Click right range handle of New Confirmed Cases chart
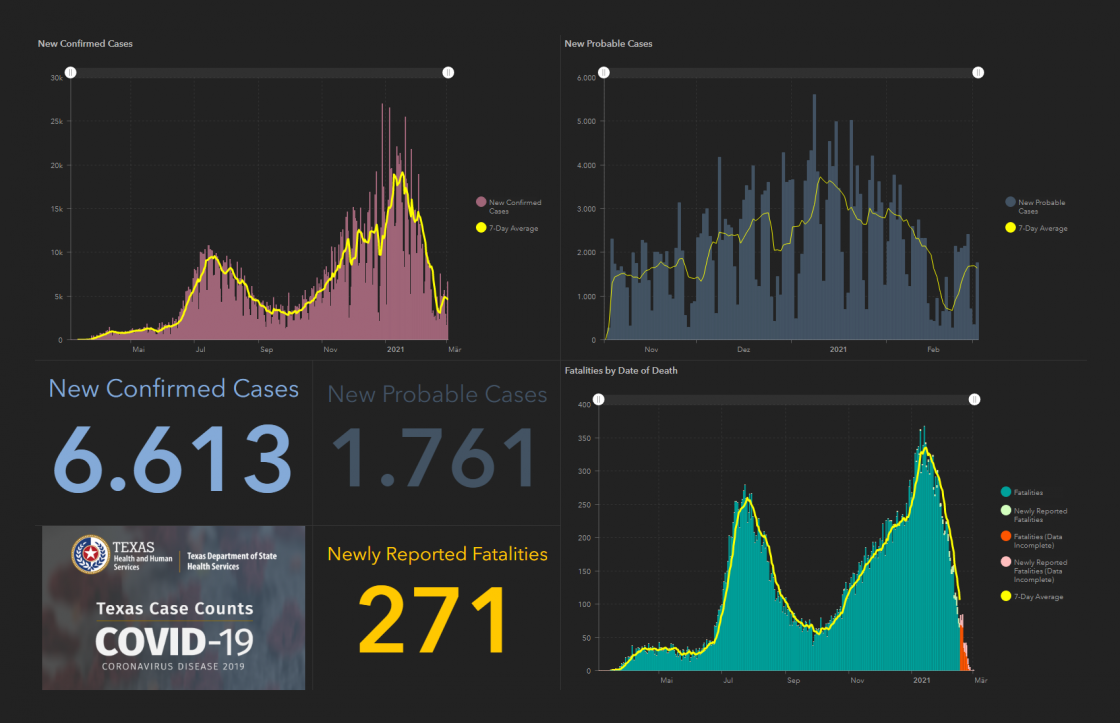This screenshot has height=723, width=1120. click(x=448, y=73)
